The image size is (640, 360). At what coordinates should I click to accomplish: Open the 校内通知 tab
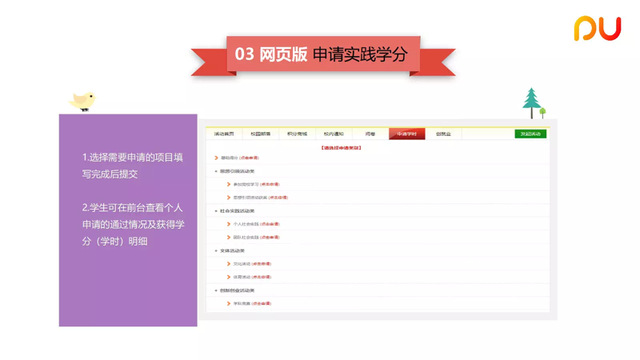tap(333, 134)
